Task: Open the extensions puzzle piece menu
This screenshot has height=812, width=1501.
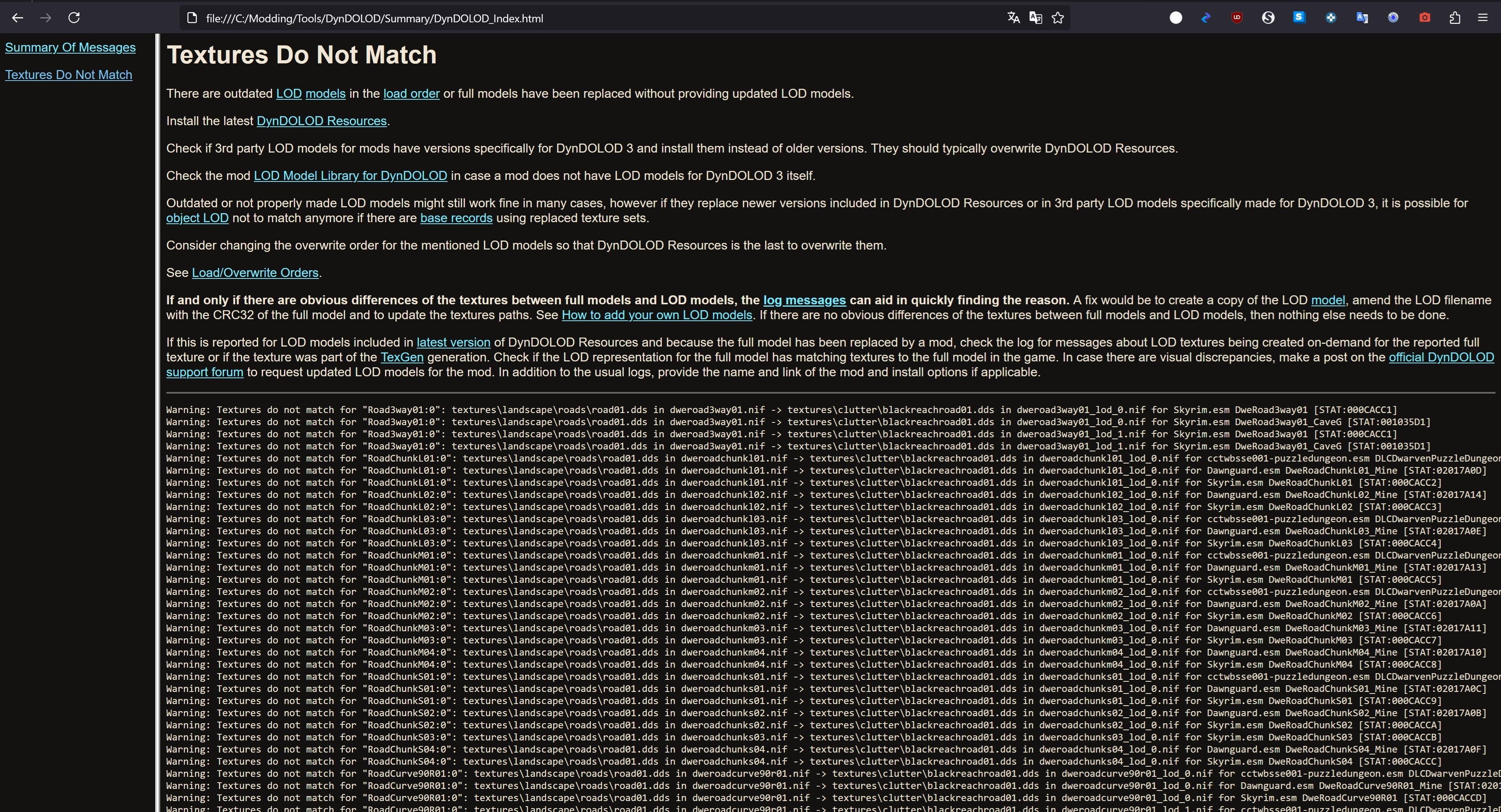Action: click(1454, 18)
